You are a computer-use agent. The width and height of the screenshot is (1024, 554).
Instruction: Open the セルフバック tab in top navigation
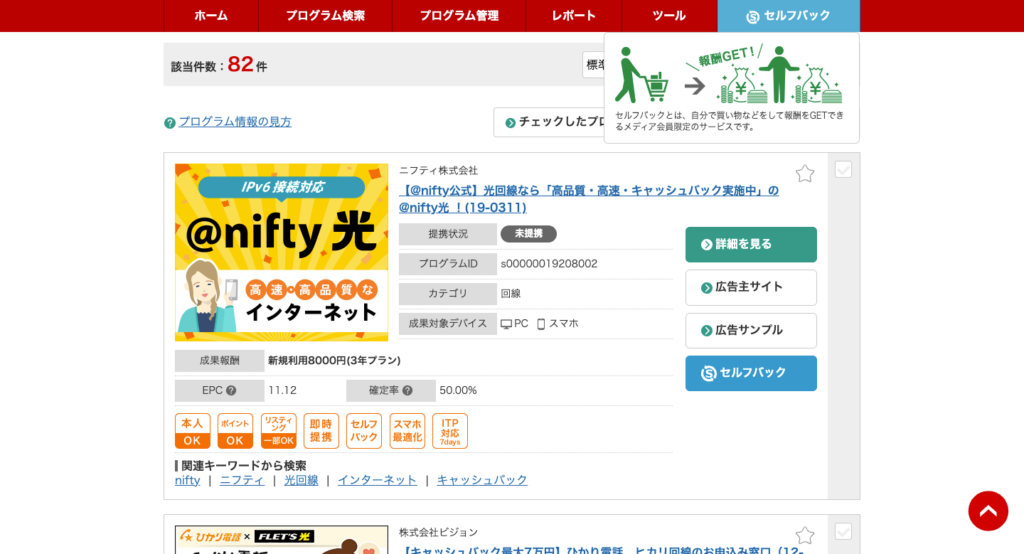pos(789,16)
